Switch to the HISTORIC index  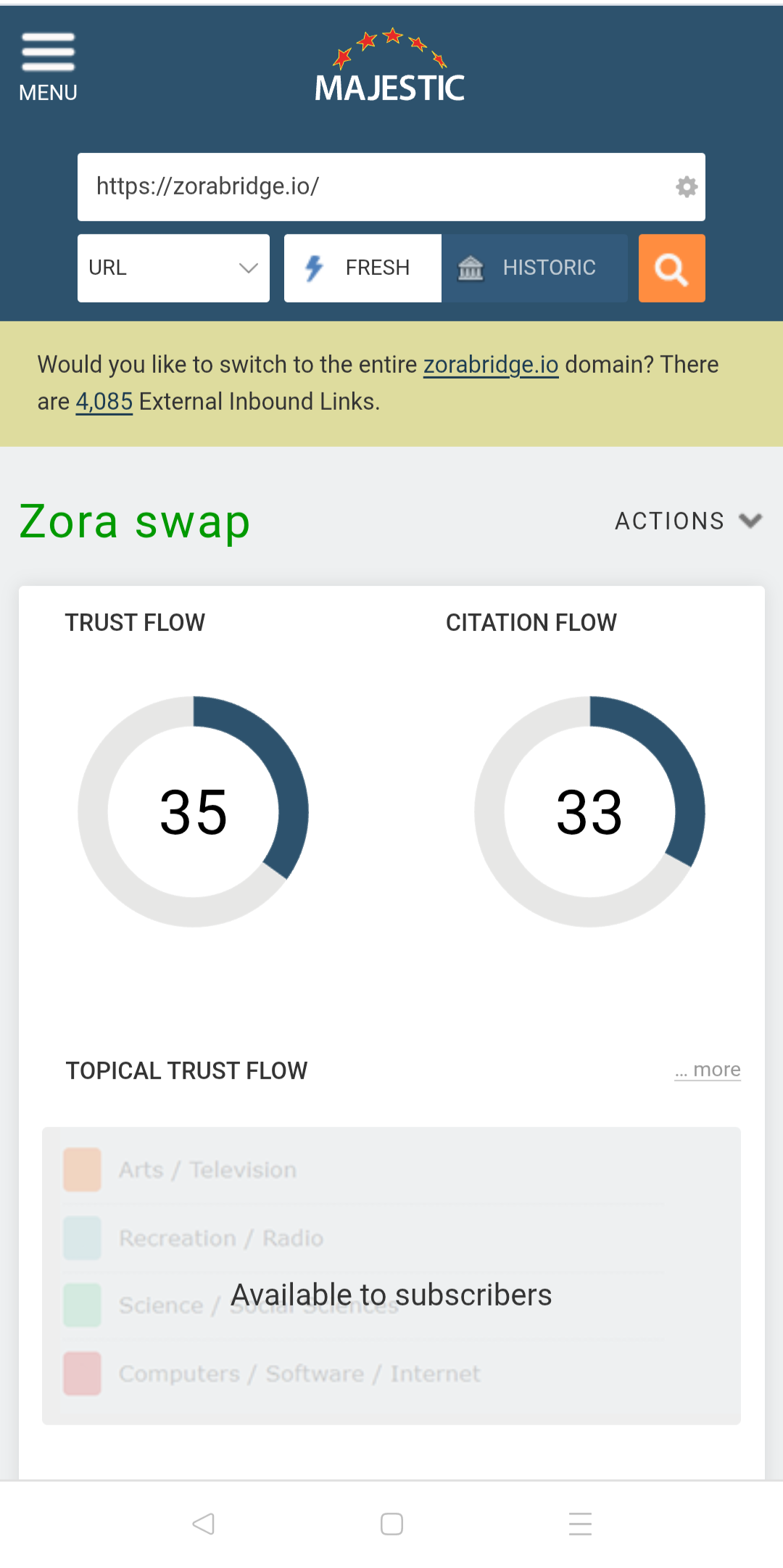tap(534, 268)
